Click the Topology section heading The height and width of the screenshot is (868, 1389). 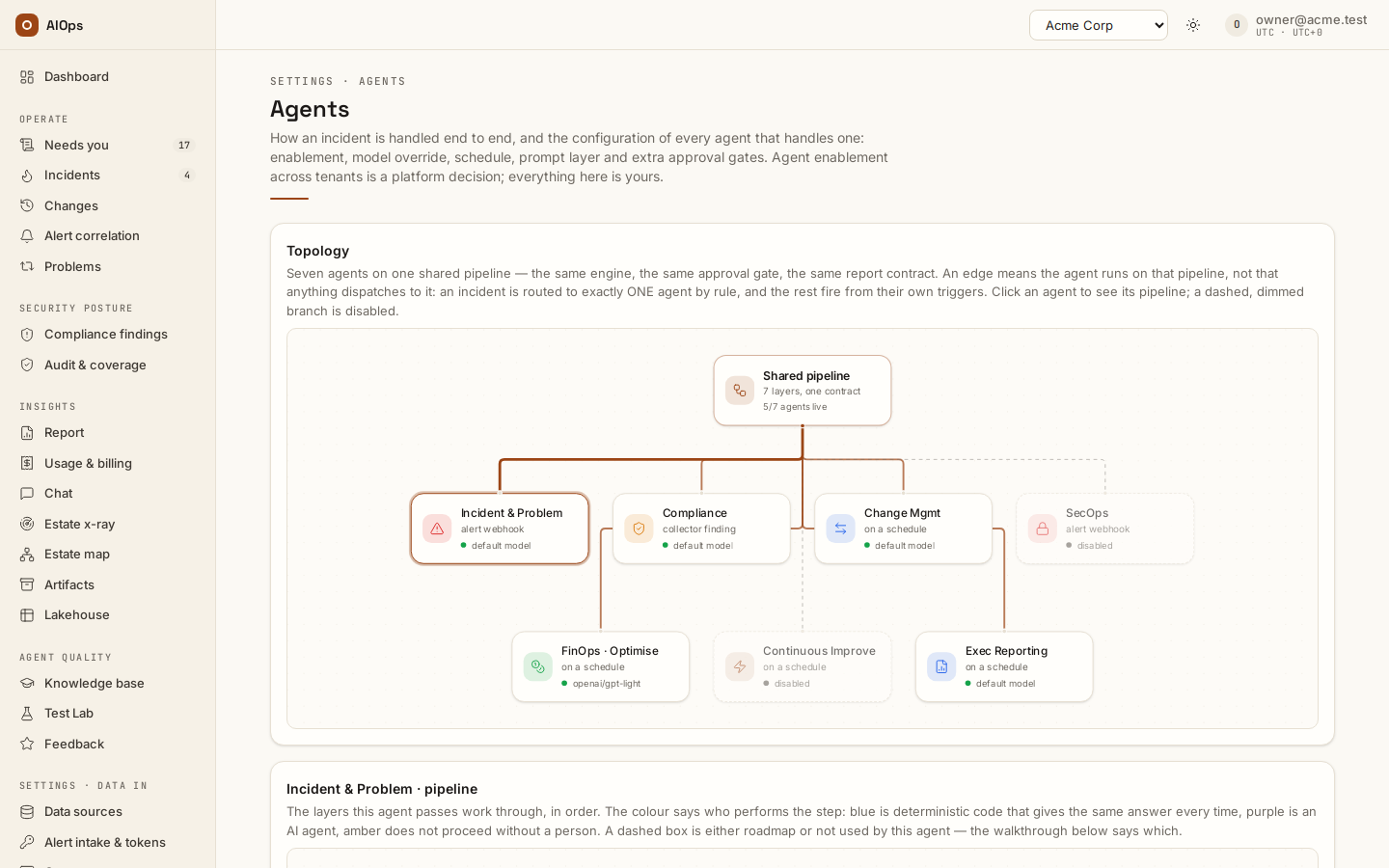(317, 251)
